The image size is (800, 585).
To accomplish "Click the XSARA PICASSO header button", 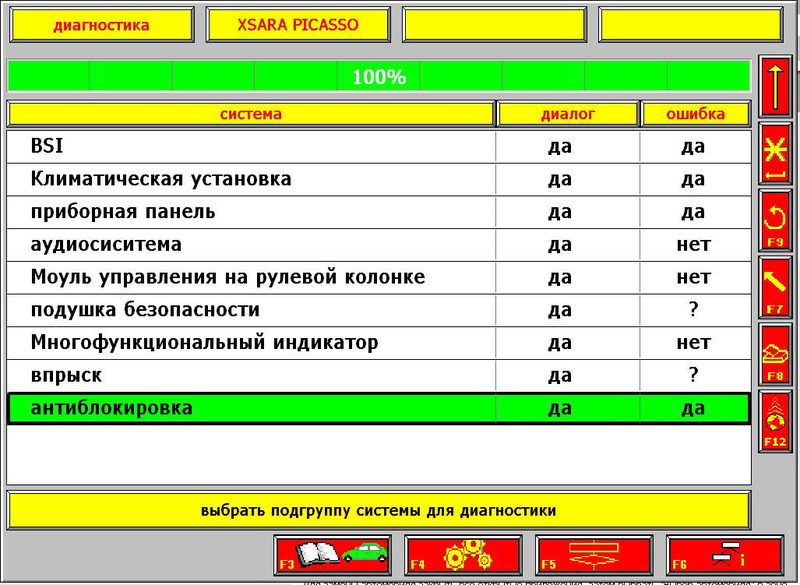I will [298, 24].
